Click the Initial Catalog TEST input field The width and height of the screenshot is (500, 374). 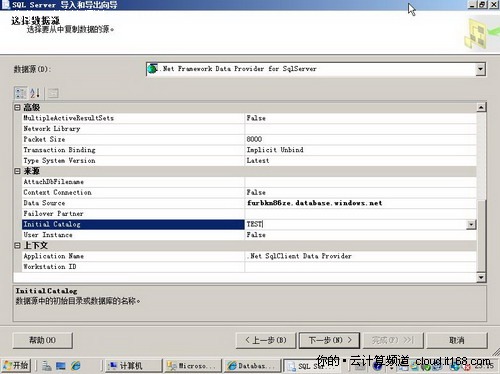(356, 224)
